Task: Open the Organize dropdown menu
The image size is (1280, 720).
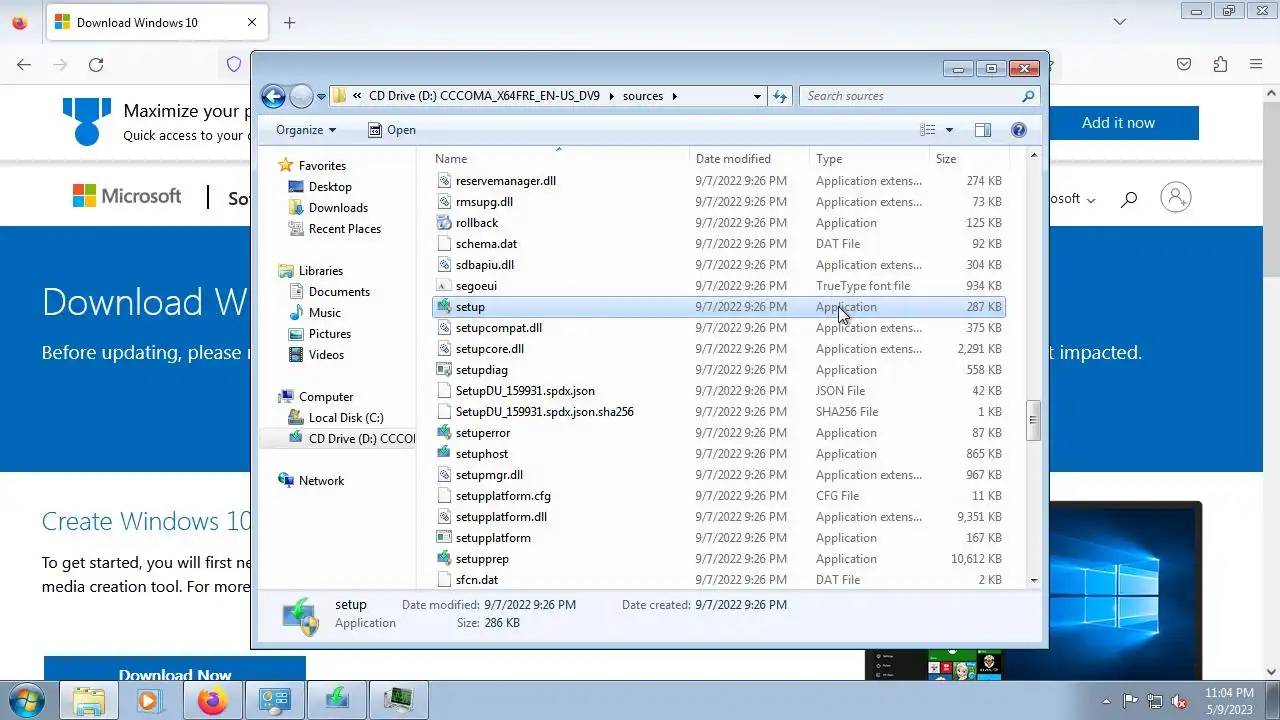Action: (x=306, y=130)
